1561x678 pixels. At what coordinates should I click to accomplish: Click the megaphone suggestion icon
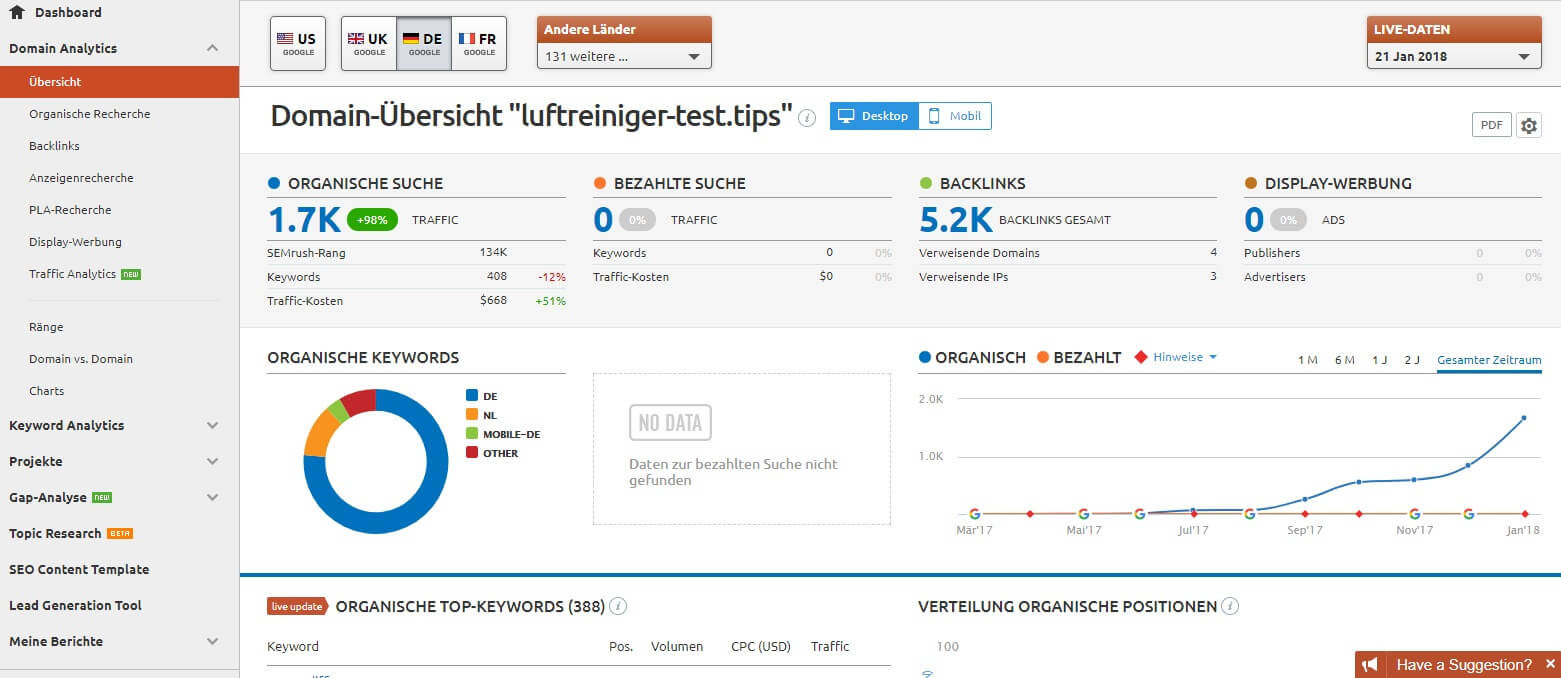1372,664
